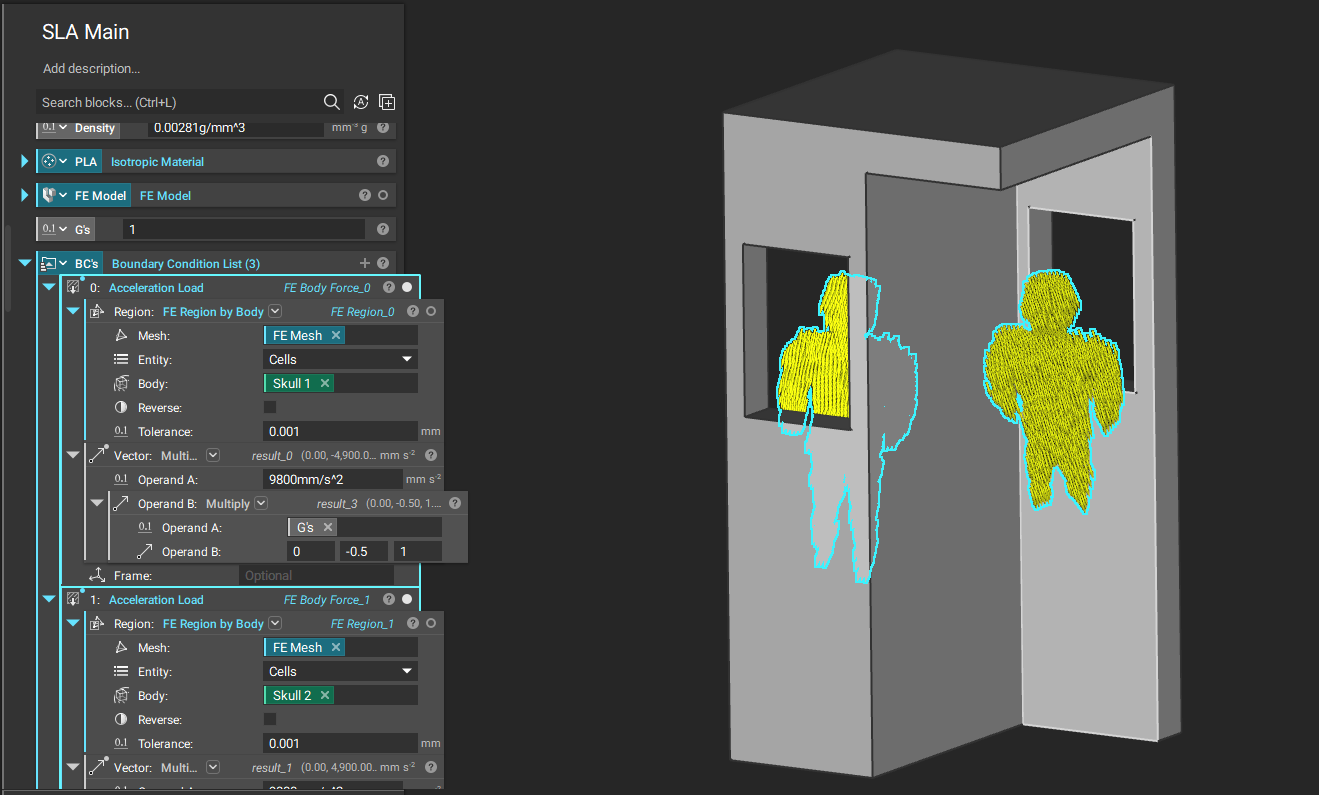Toggle visibility circle of FE Model block
The height and width of the screenshot is (795, 1319).
click(383, 195)
